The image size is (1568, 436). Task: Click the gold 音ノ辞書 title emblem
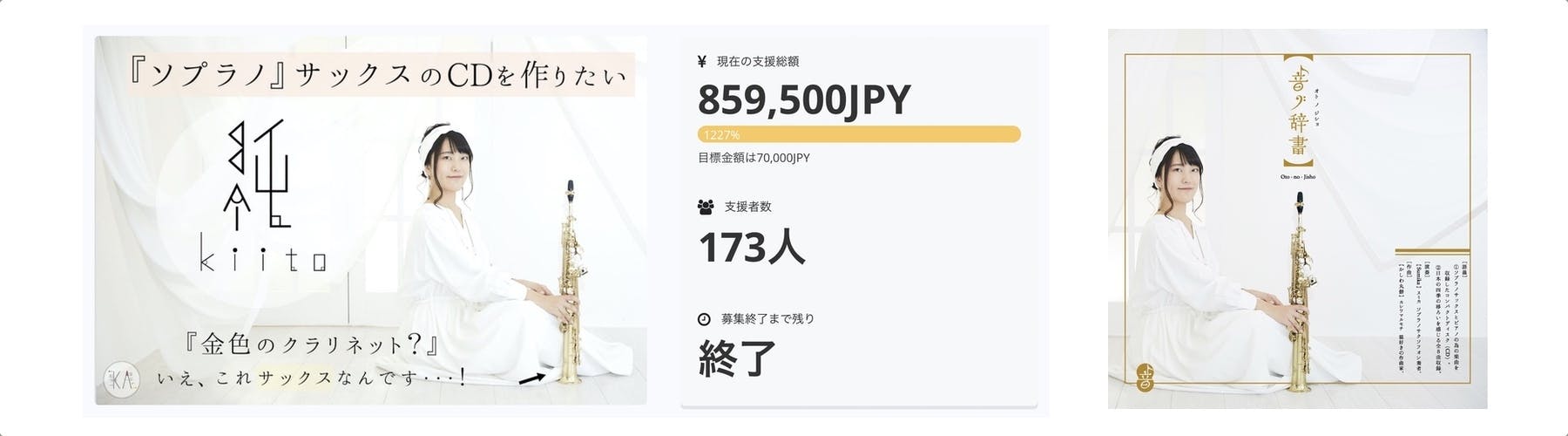click(x=1297, y=111)
